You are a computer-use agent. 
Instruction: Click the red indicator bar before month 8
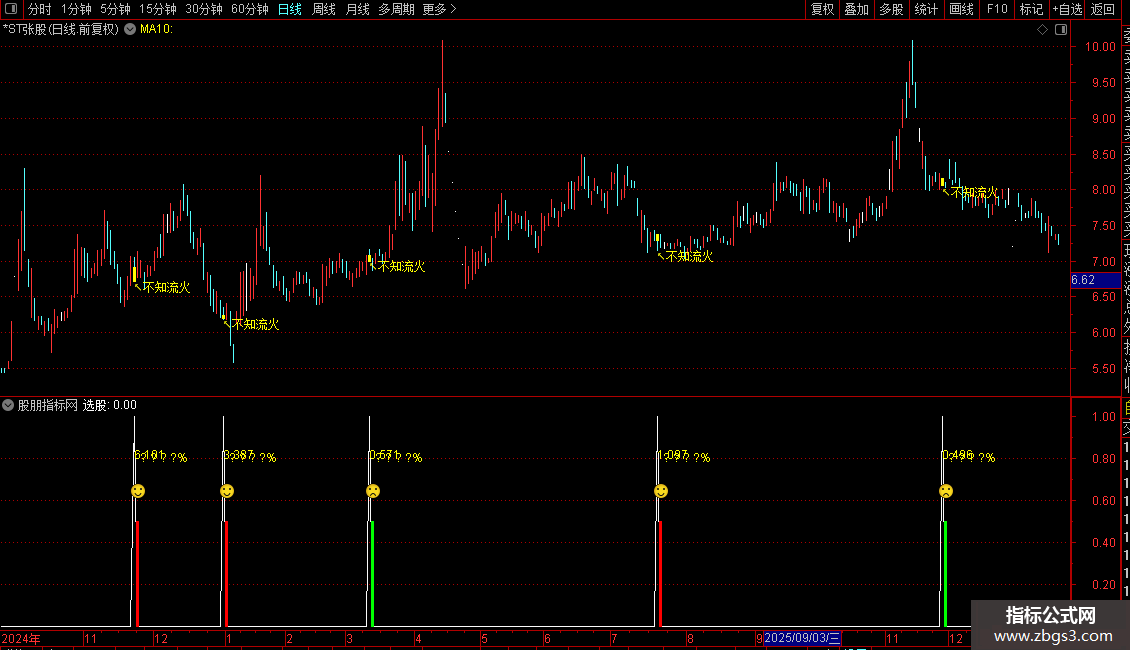[660, 574]
